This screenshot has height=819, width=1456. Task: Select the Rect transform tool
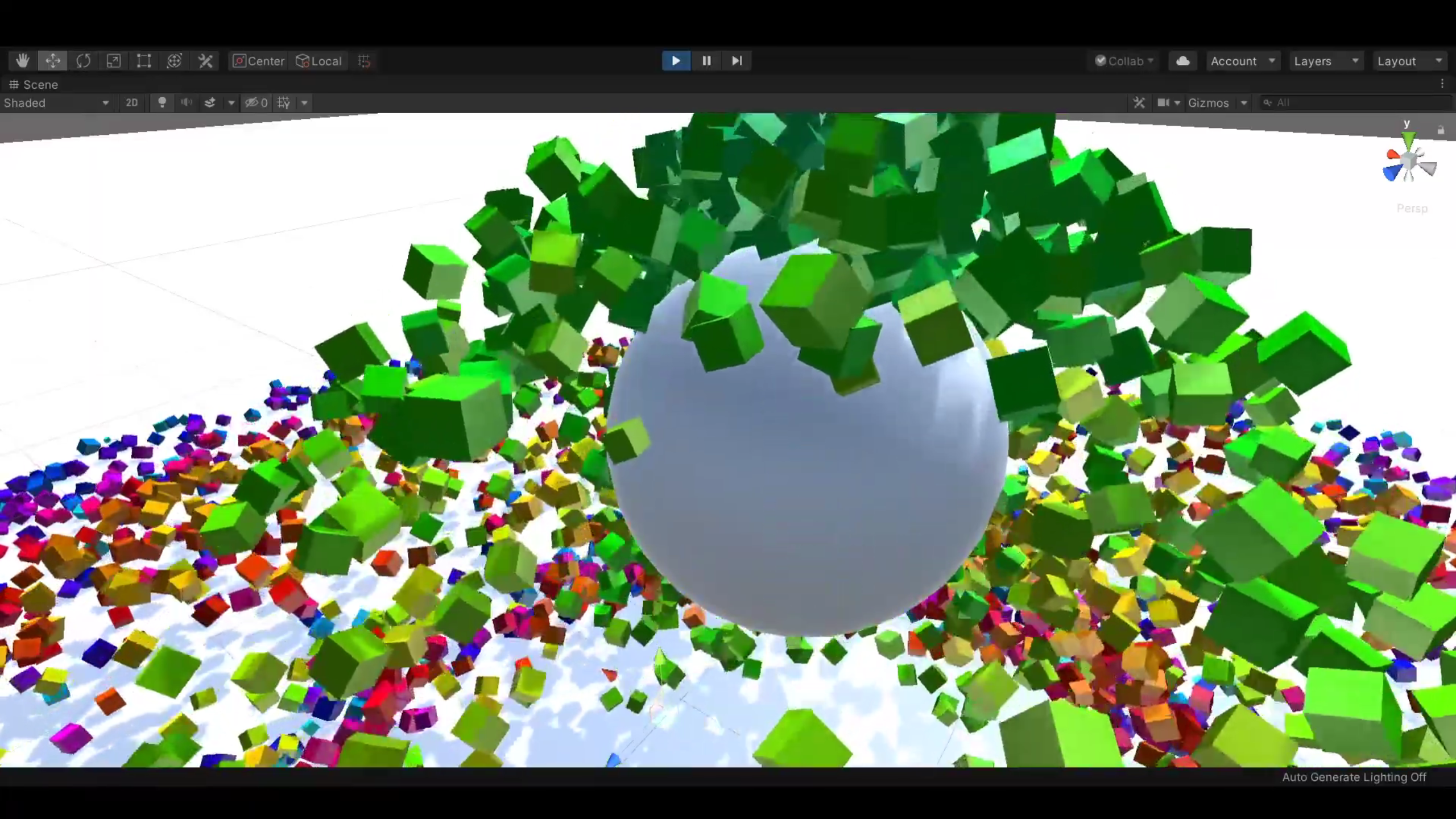[144, 61]
